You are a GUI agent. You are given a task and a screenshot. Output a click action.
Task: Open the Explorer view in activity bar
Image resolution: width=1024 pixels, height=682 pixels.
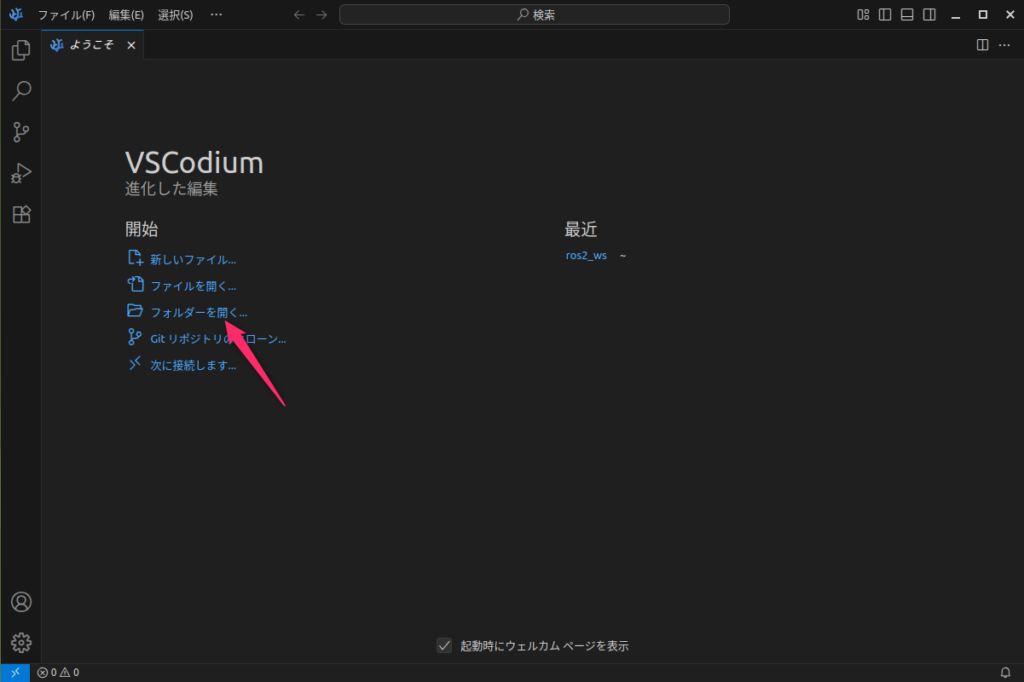20,50
